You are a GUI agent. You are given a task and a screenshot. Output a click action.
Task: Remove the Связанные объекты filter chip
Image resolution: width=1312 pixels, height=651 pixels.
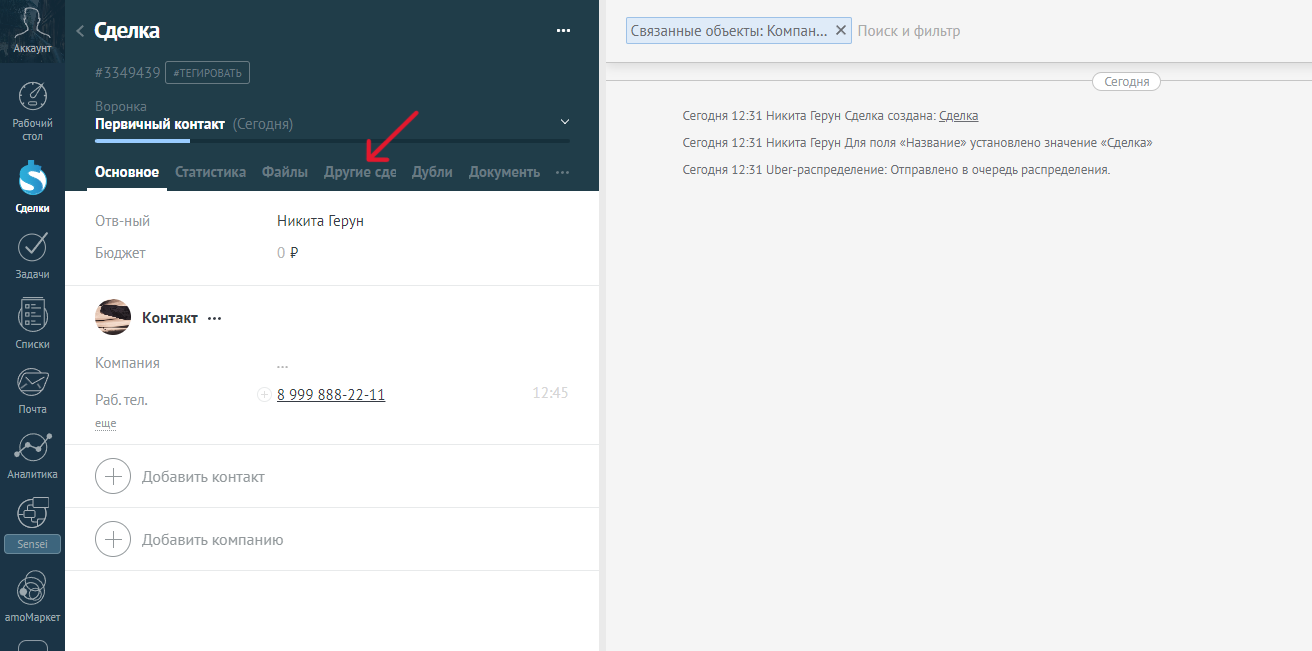click(x=841, y=30)
